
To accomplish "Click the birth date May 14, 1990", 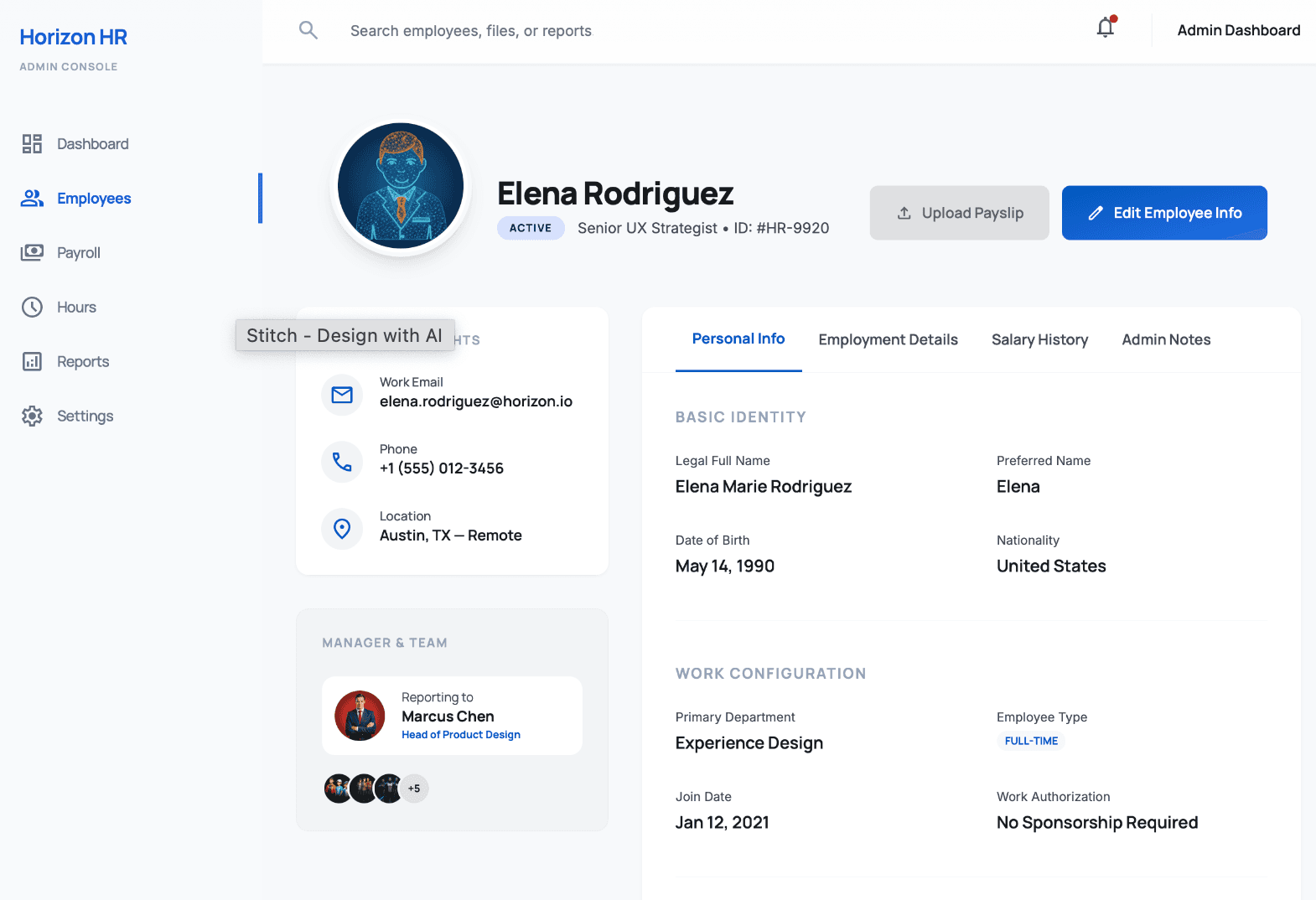I will [x=725, y=566].
